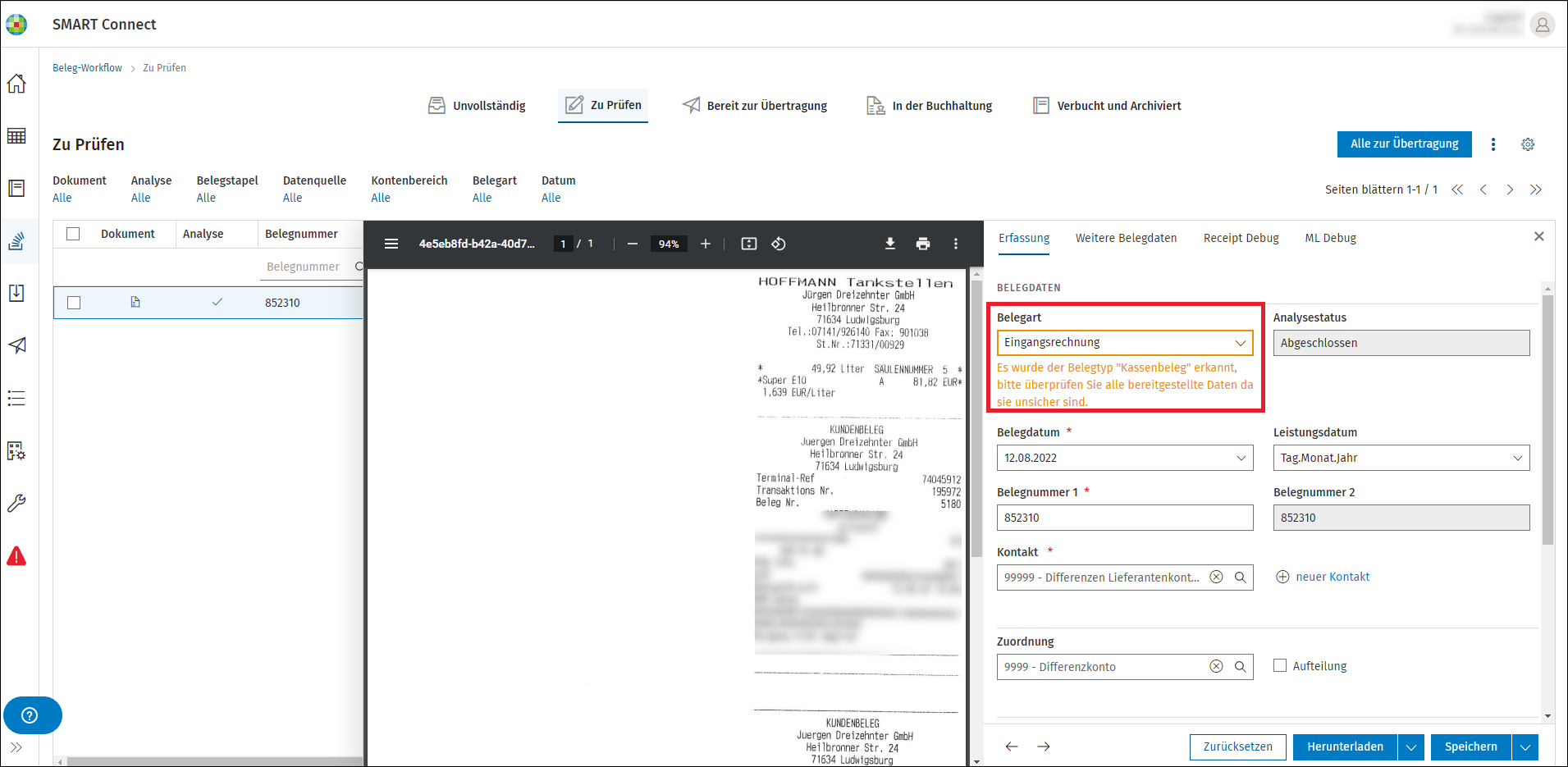Jump to first page of results
1568x767 pixels.
click(1457, 189)
